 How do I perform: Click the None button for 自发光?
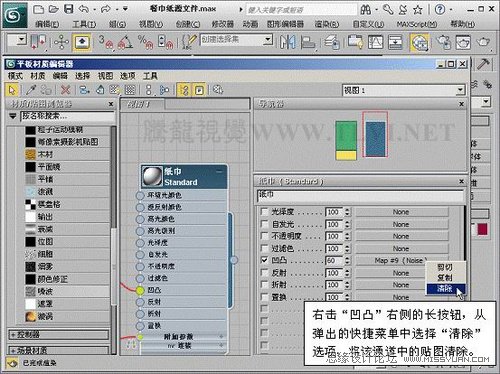pyautogui.click(x=401, y=224)
